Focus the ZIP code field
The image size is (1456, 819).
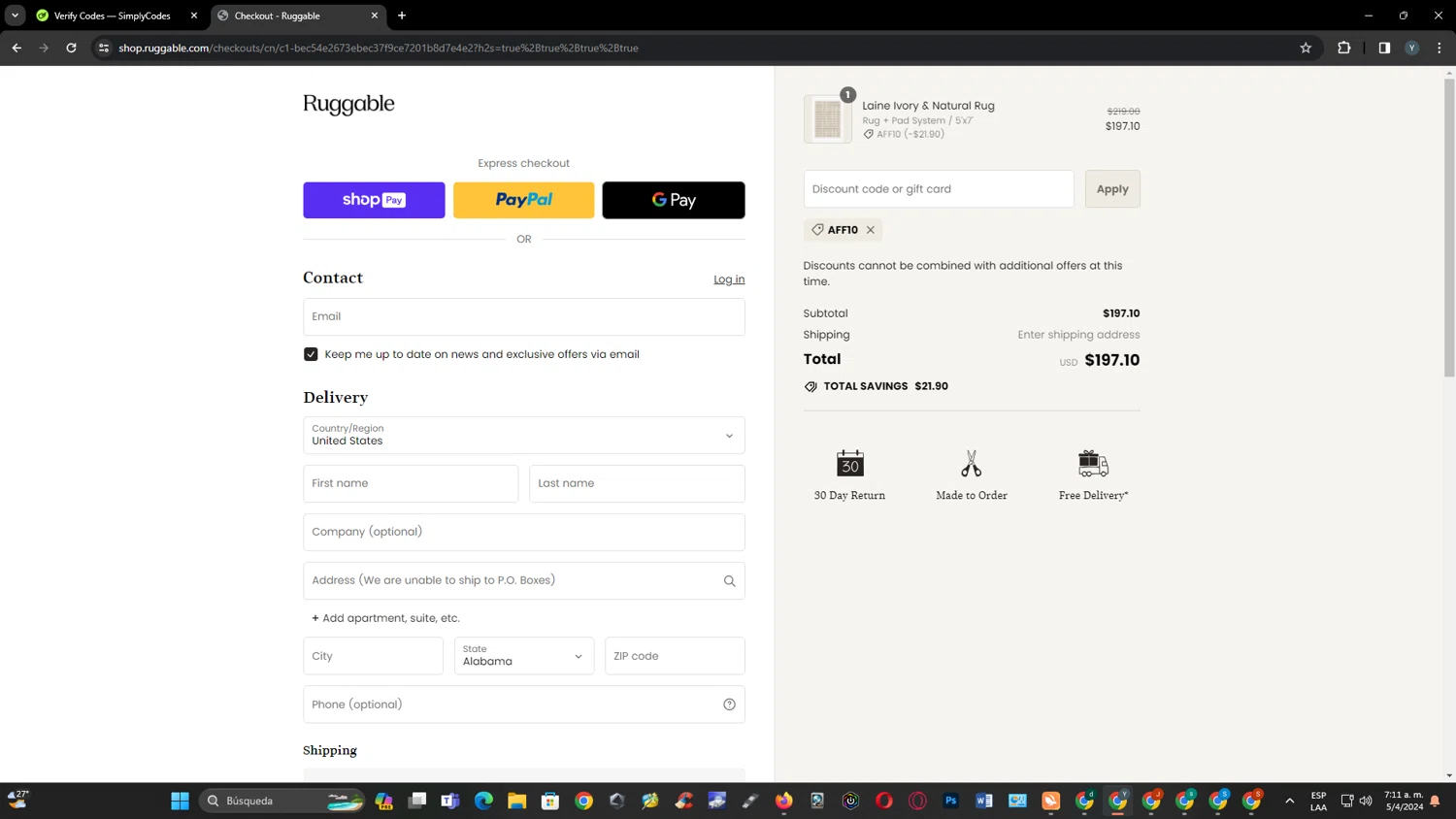(675, 656)
